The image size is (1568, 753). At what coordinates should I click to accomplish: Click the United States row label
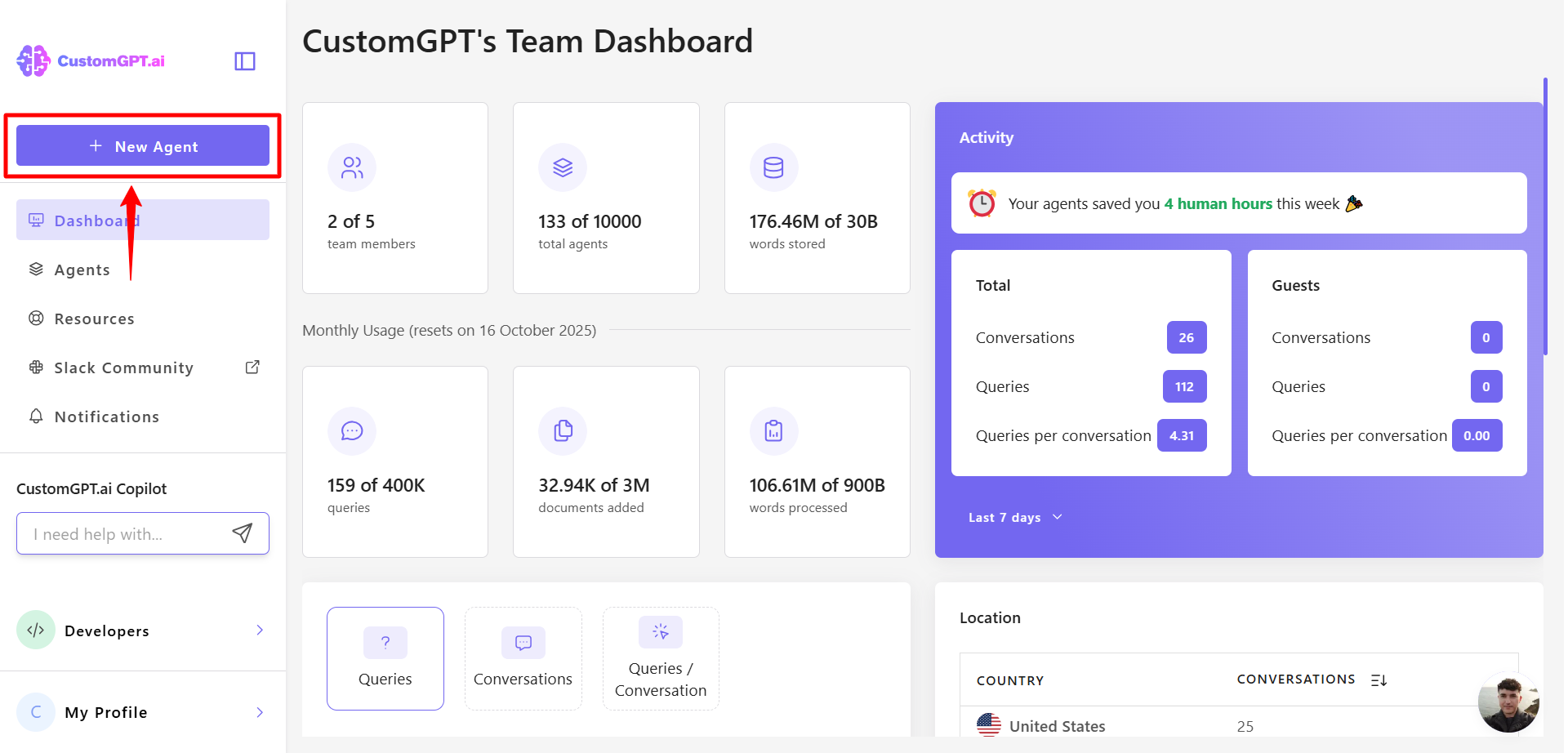coord(1057,726)
